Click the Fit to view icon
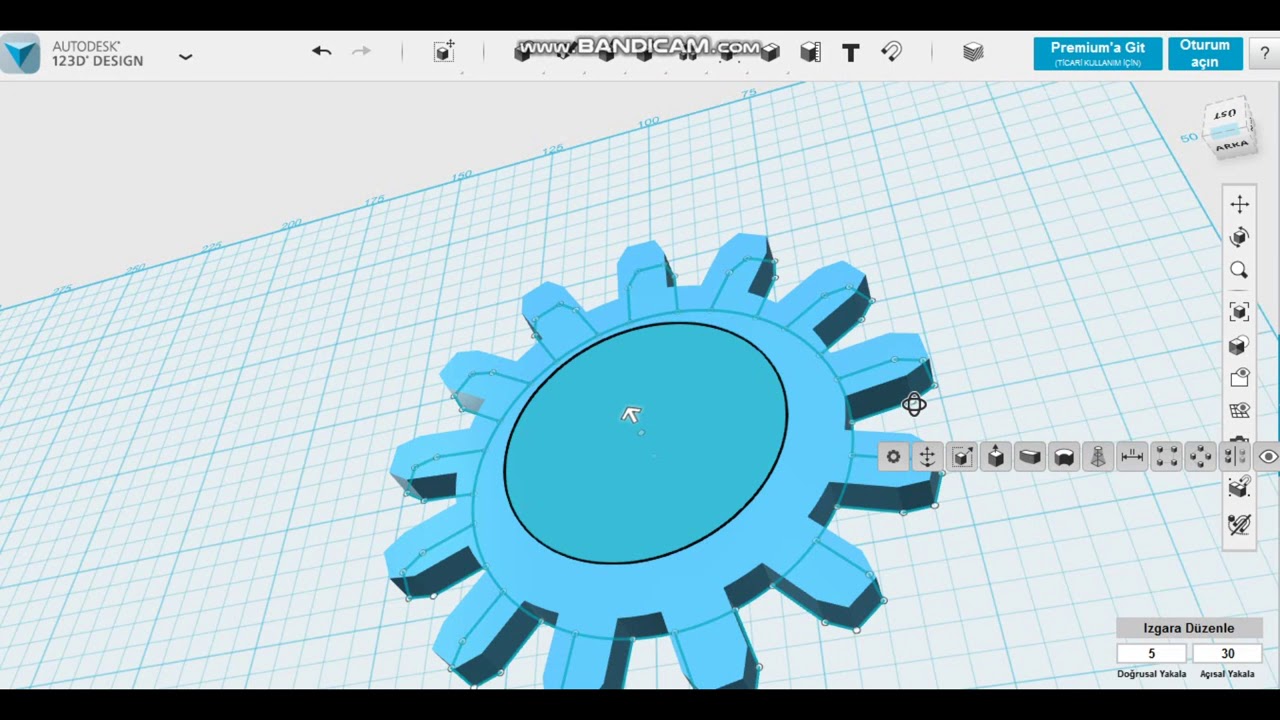 pos(1239,312)
